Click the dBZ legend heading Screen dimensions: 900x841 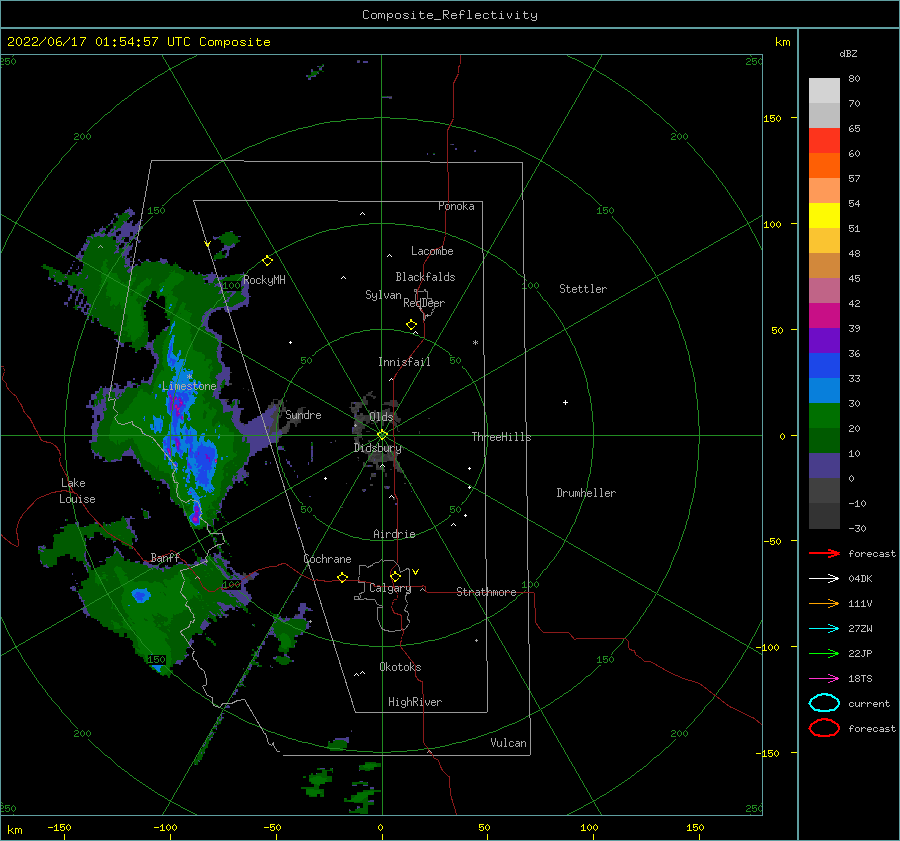pos(848,53)
